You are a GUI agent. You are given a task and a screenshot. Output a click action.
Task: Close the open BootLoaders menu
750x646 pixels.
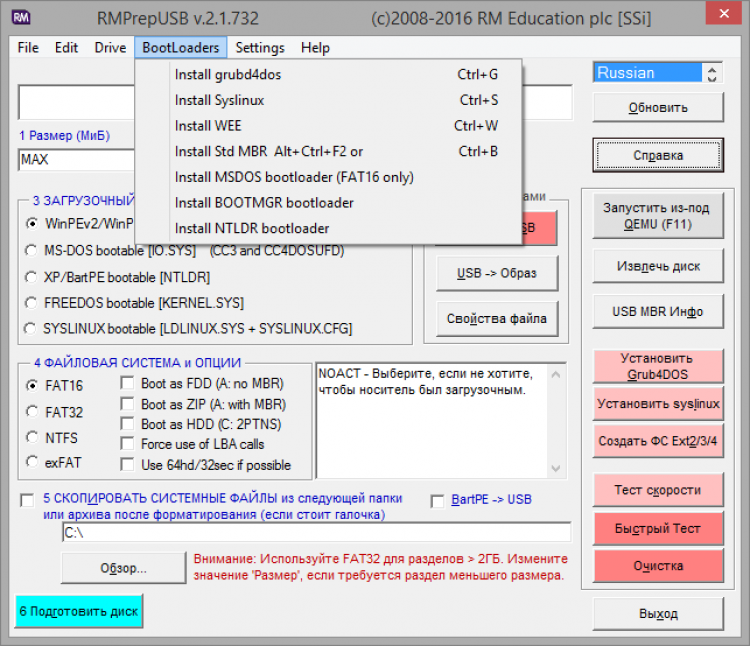tap(180, 48)
